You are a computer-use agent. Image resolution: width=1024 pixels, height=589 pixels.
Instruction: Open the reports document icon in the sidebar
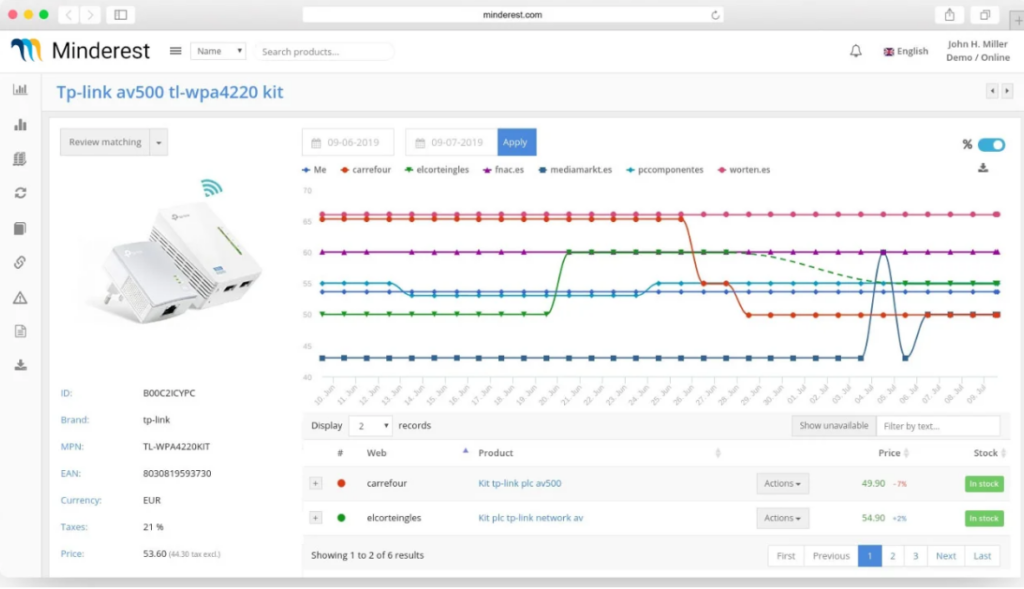(x=20, y=332)
